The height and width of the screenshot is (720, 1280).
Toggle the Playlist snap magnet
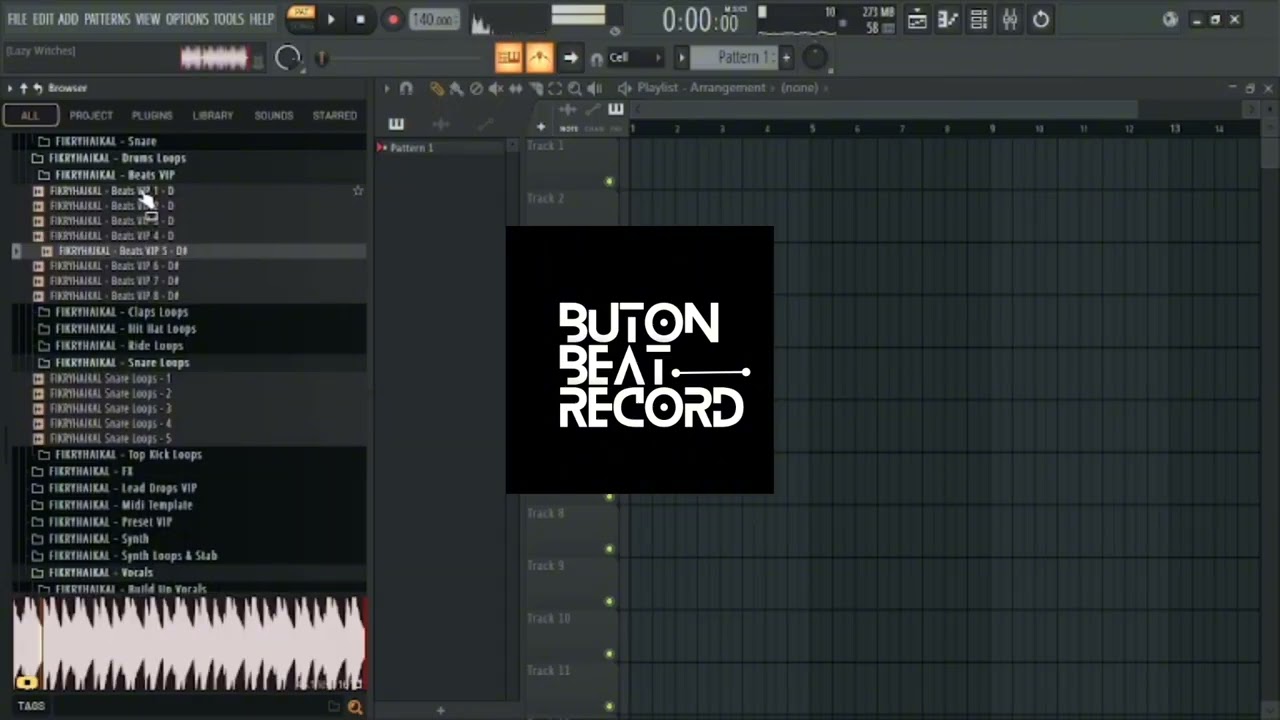click(406, 89)
